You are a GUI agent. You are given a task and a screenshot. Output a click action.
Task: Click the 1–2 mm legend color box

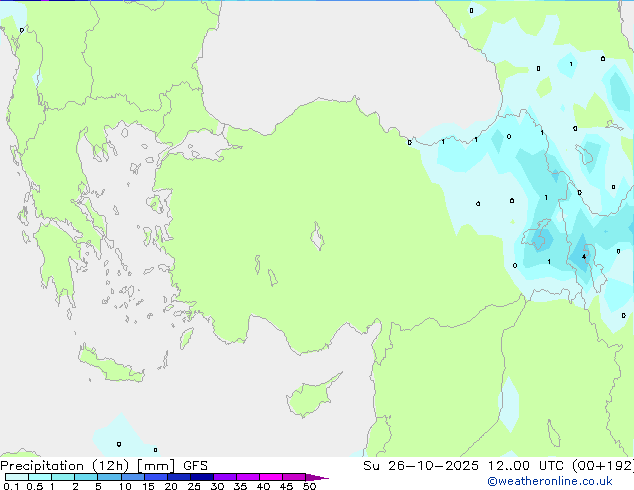click(x=63, y=477)
